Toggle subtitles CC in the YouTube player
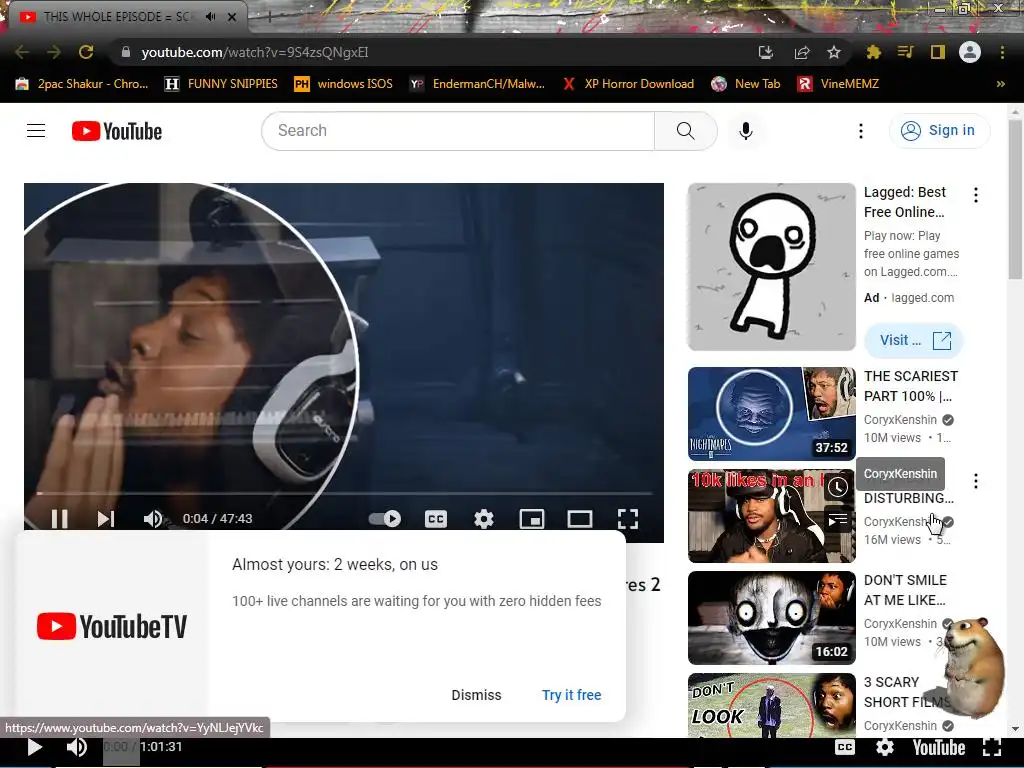The width and height of the screenshot is (1024, 768). click(436, 519)
